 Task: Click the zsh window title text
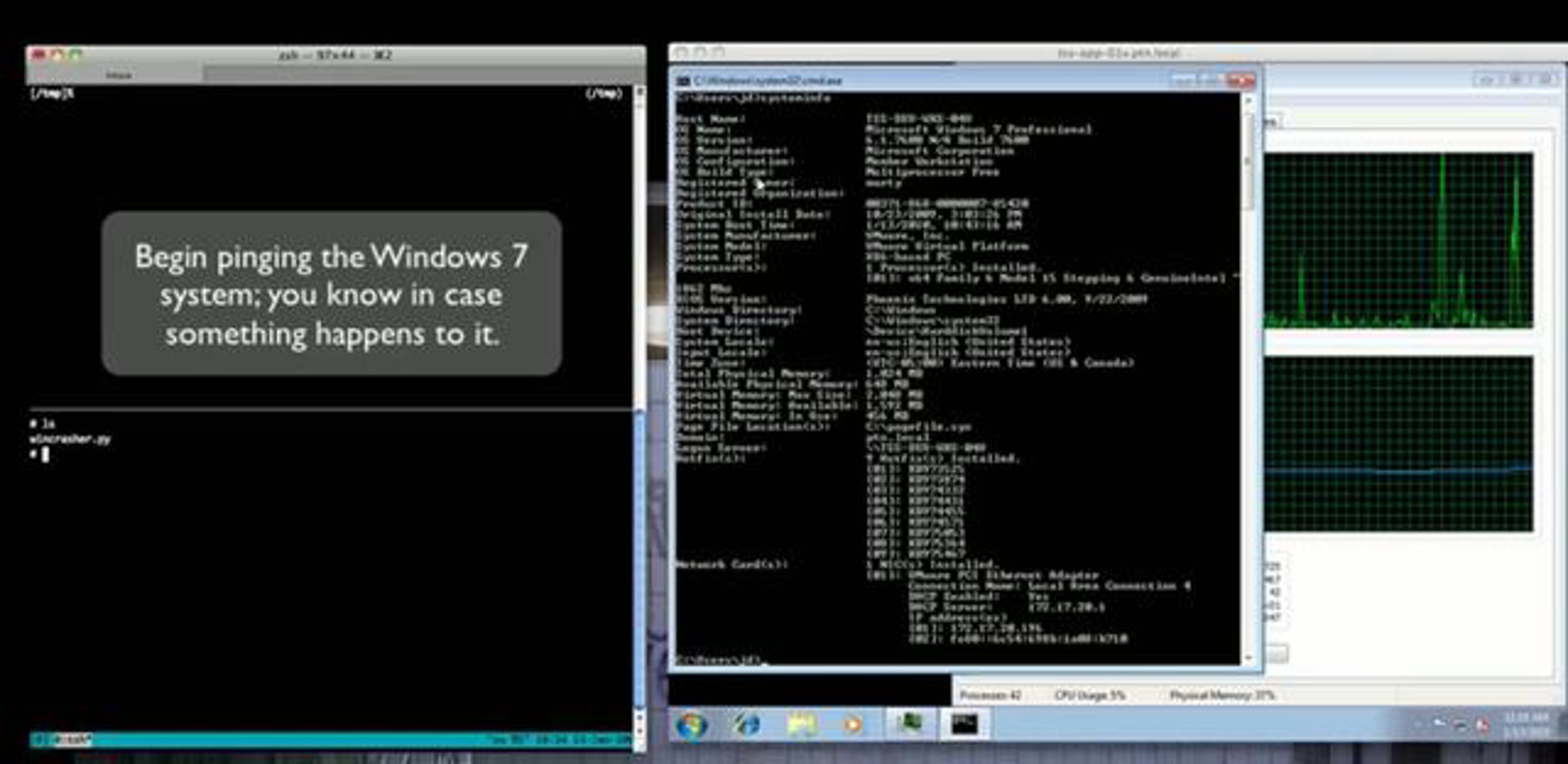(x=335, y=56)
